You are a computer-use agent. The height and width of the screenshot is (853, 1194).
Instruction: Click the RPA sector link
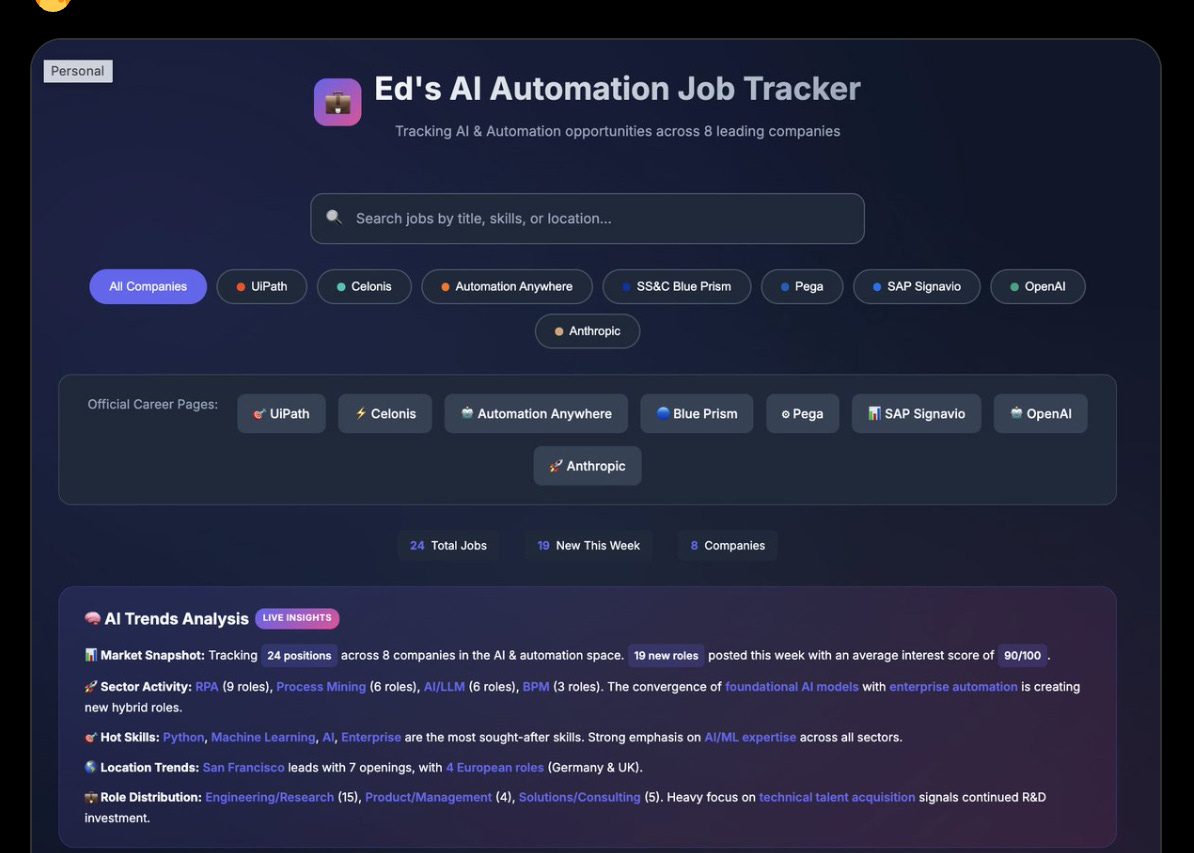tap(206, 686)
